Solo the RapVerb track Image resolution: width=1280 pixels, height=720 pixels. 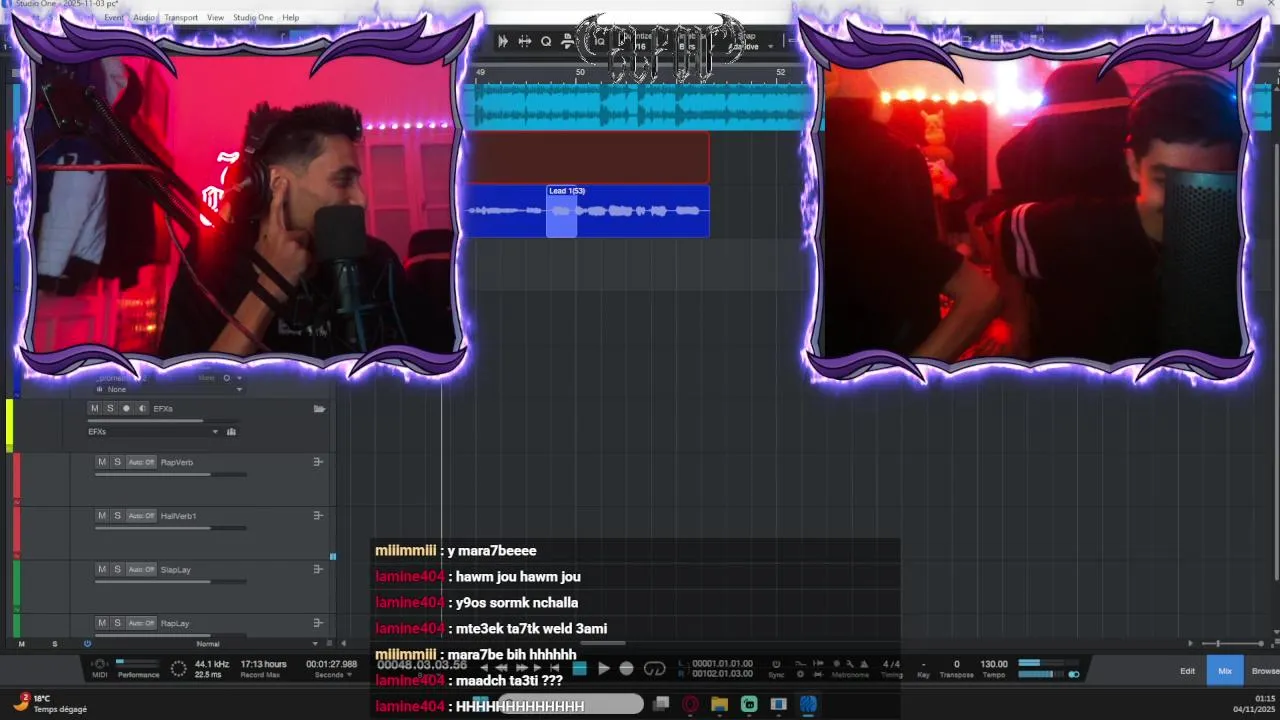pyautogui.click(x=117, y=462)
